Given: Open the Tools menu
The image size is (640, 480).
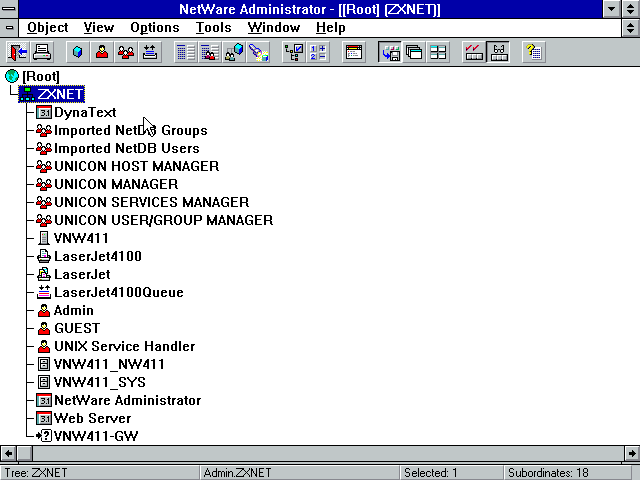Looking at the screenshot, I should (x=213, y=28).
